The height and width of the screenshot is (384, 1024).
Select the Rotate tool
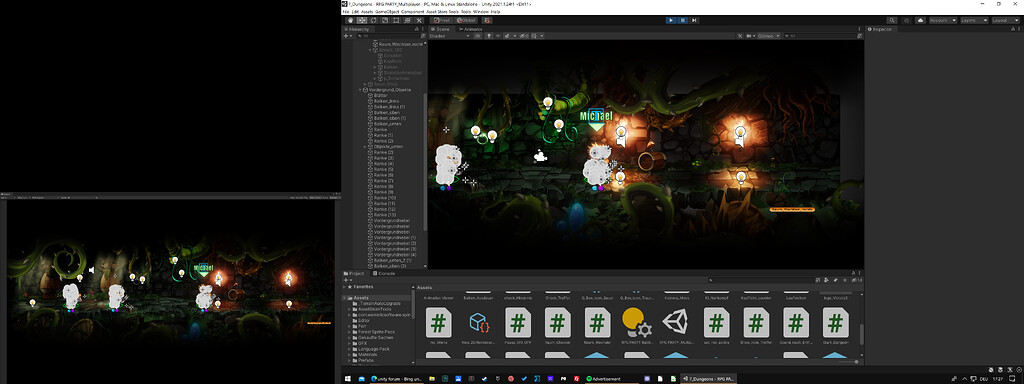point(373,20)
